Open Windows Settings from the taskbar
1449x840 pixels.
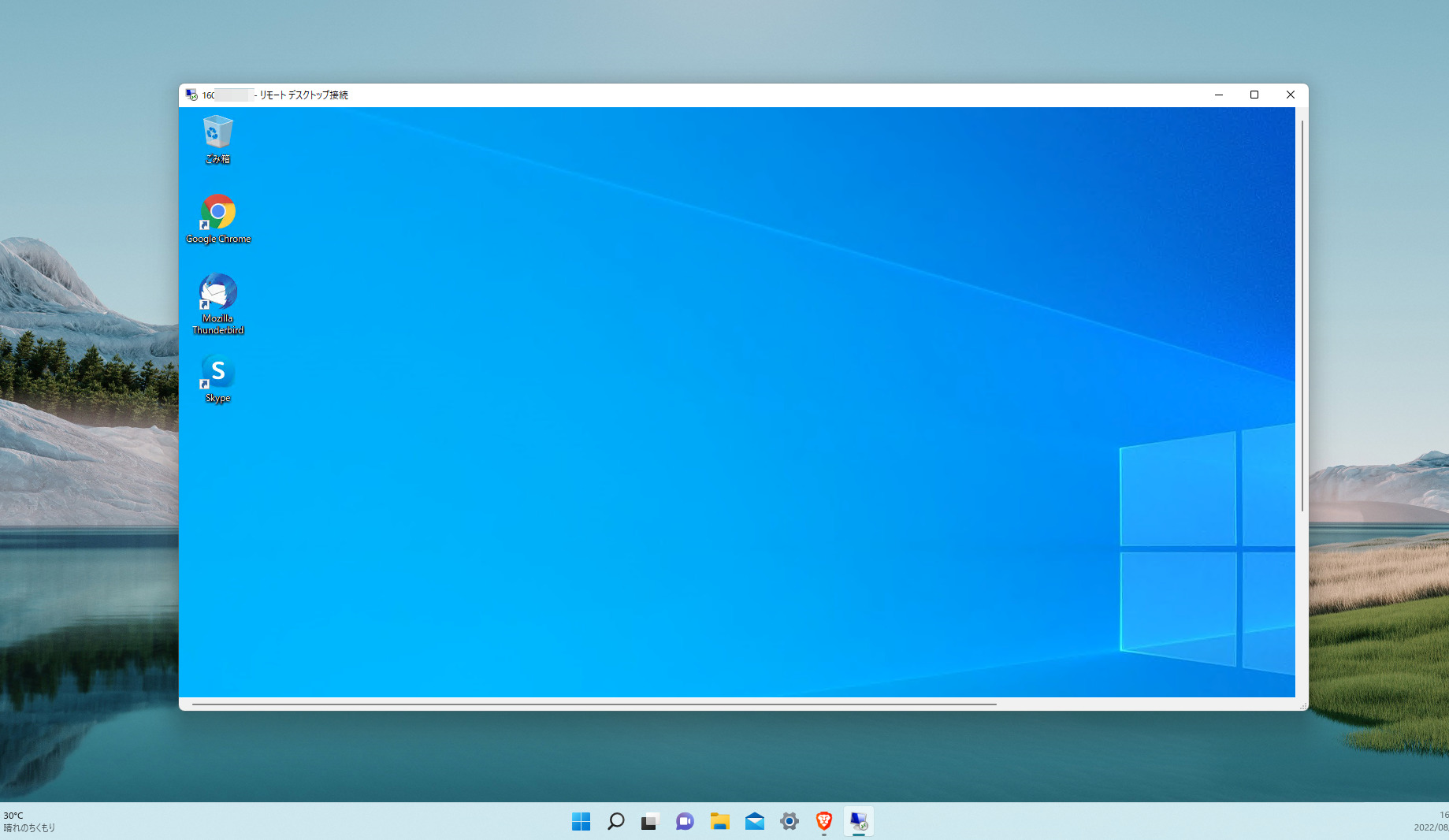pos(789,821)
